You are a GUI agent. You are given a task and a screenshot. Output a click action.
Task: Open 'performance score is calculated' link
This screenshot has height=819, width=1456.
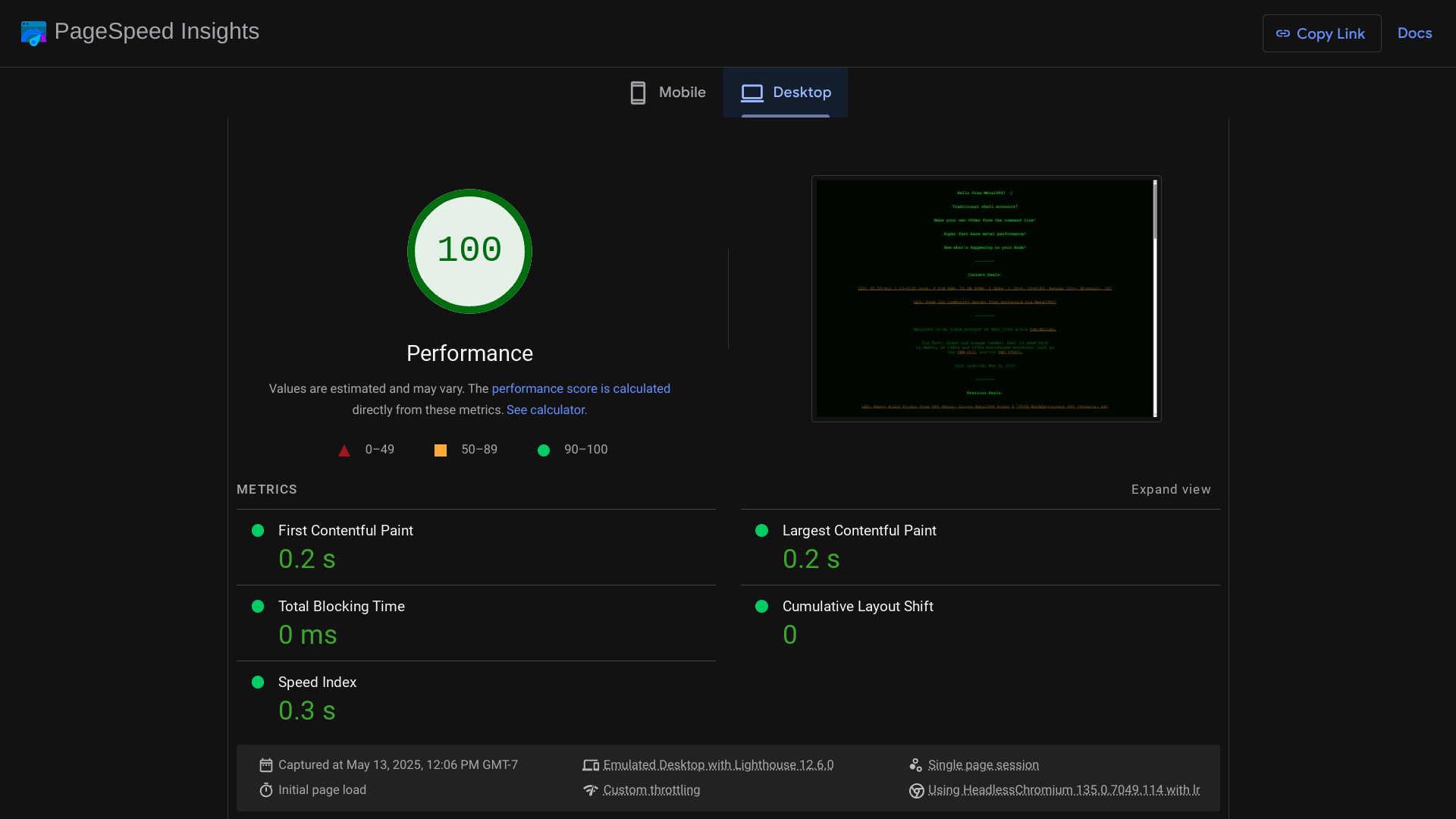581,388
